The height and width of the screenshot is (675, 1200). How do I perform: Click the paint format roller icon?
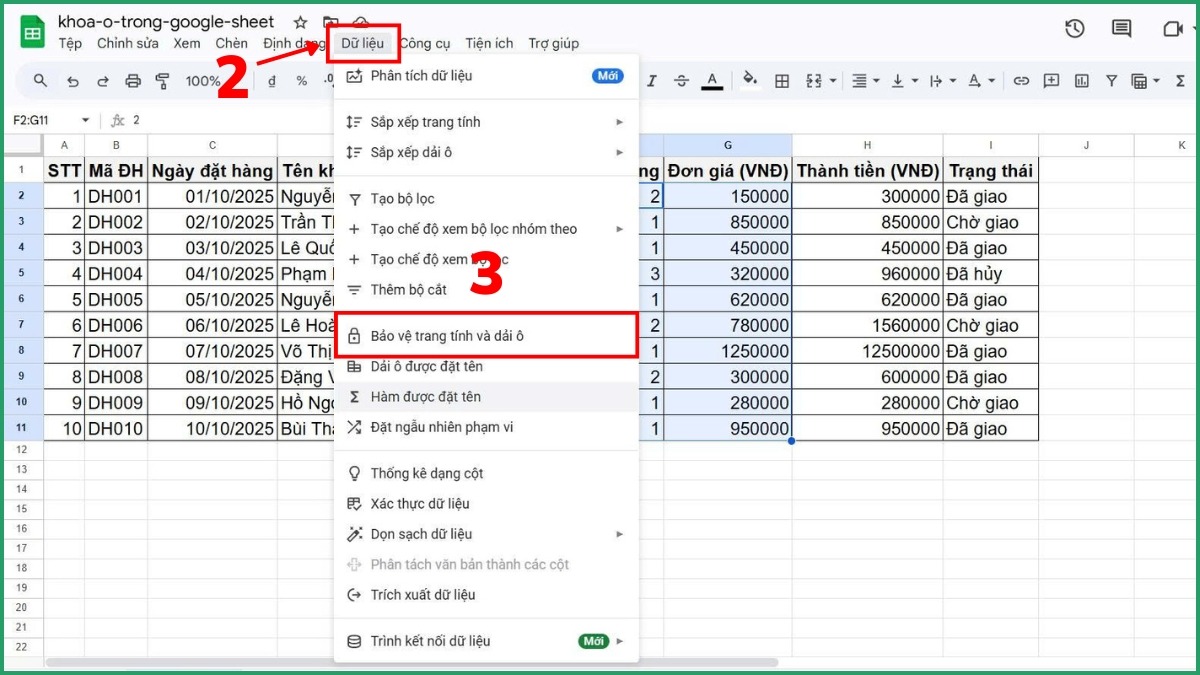tap(163, 81)
